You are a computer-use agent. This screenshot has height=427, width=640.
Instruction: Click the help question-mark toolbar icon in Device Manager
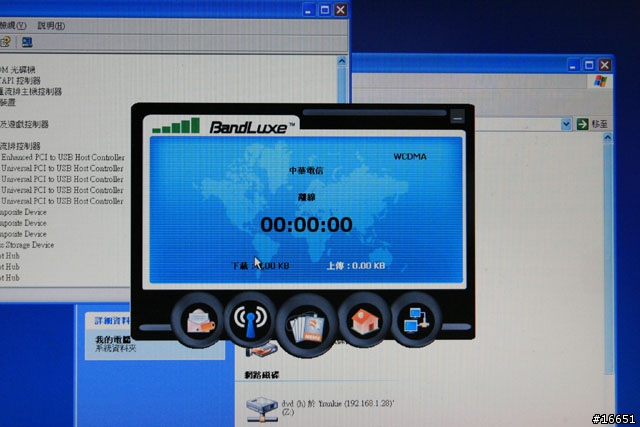click(5, 42)
